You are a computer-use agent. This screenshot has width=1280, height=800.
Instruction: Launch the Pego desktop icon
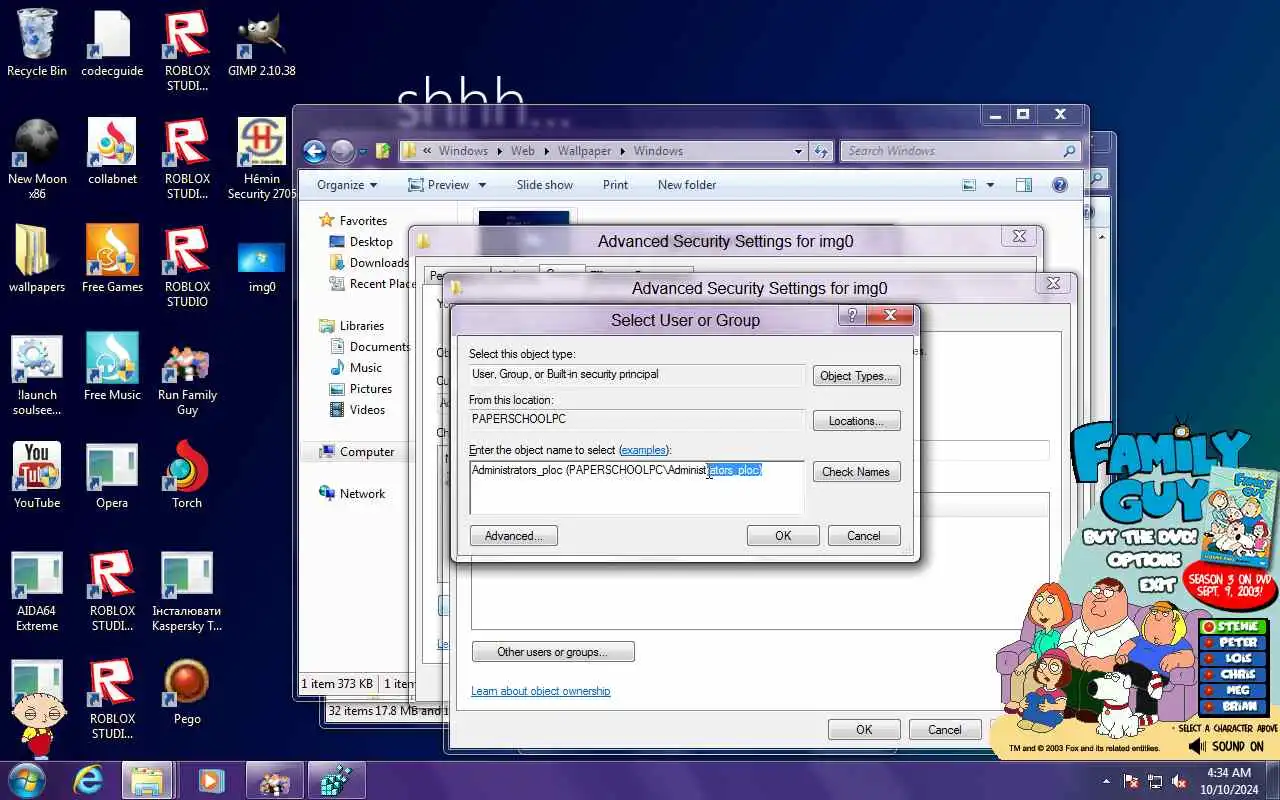(x=187, y=692)
